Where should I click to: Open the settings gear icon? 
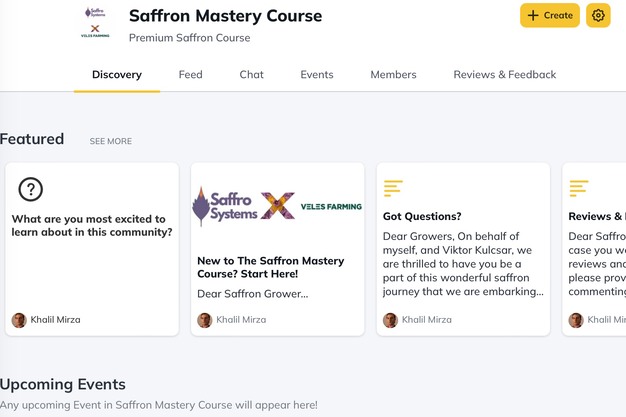tap(598, 15)
